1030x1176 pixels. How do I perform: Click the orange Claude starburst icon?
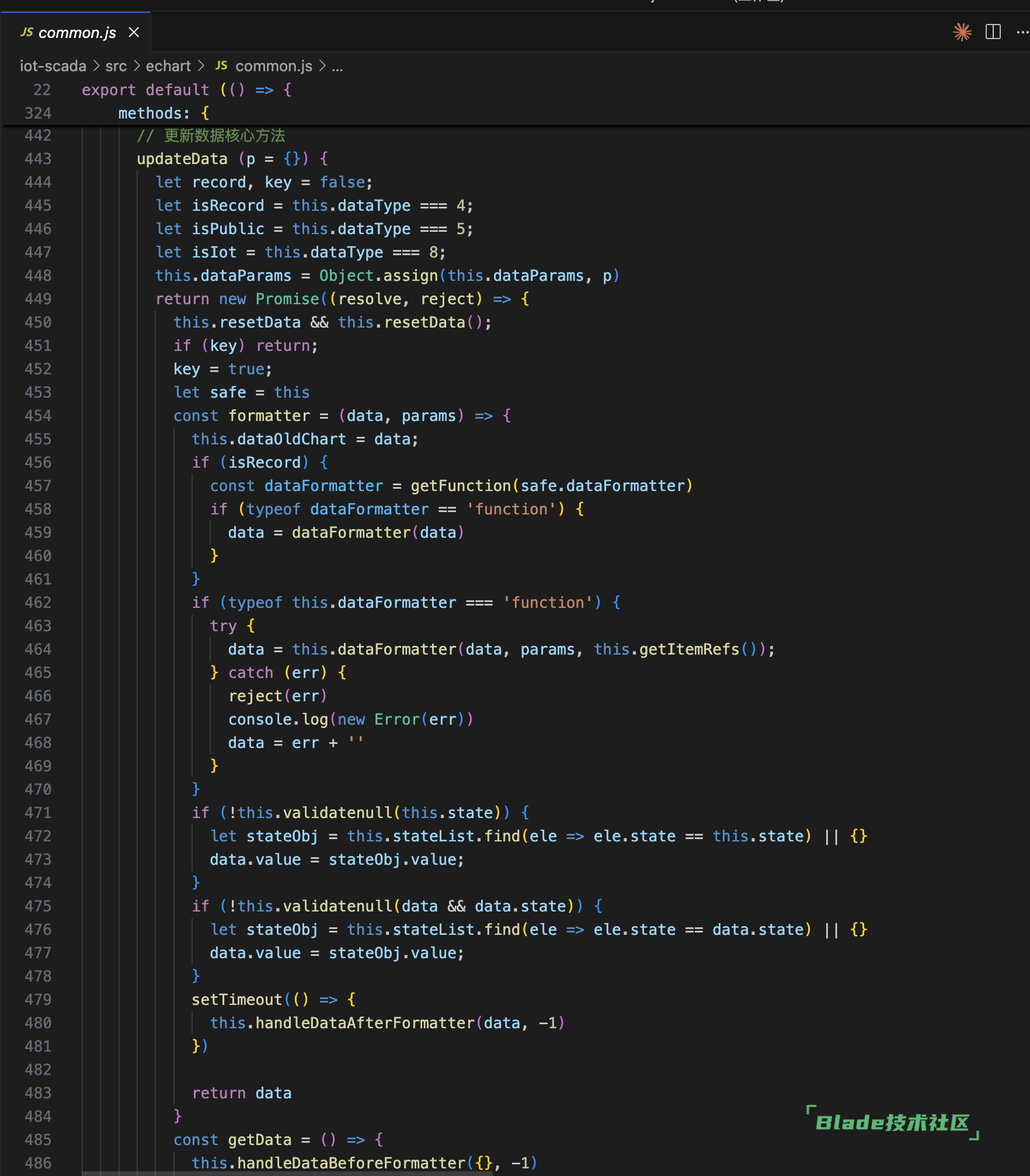pos(962,32)
